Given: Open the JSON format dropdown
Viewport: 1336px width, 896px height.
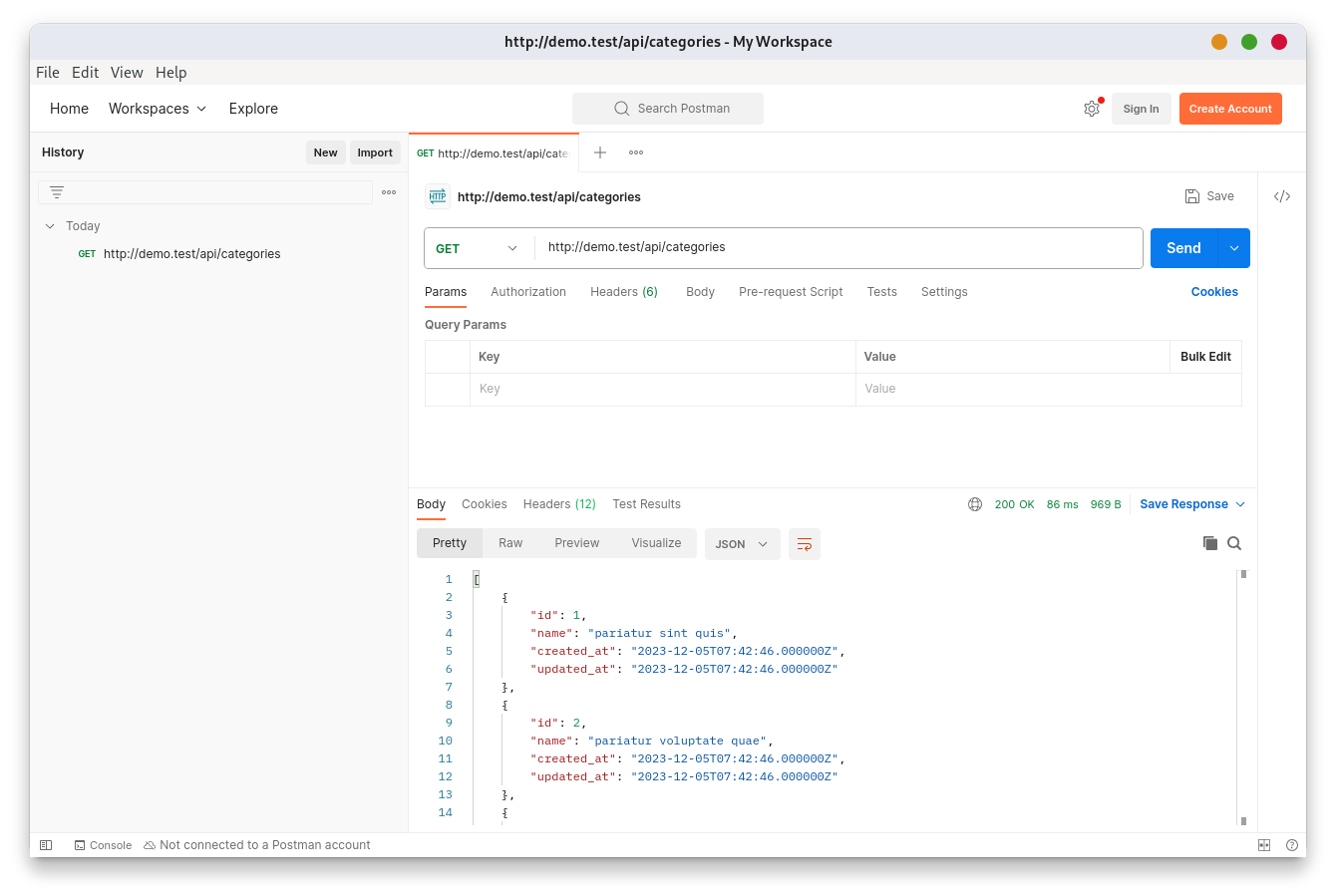Looking at the screenshot, I should pos(743,544).
